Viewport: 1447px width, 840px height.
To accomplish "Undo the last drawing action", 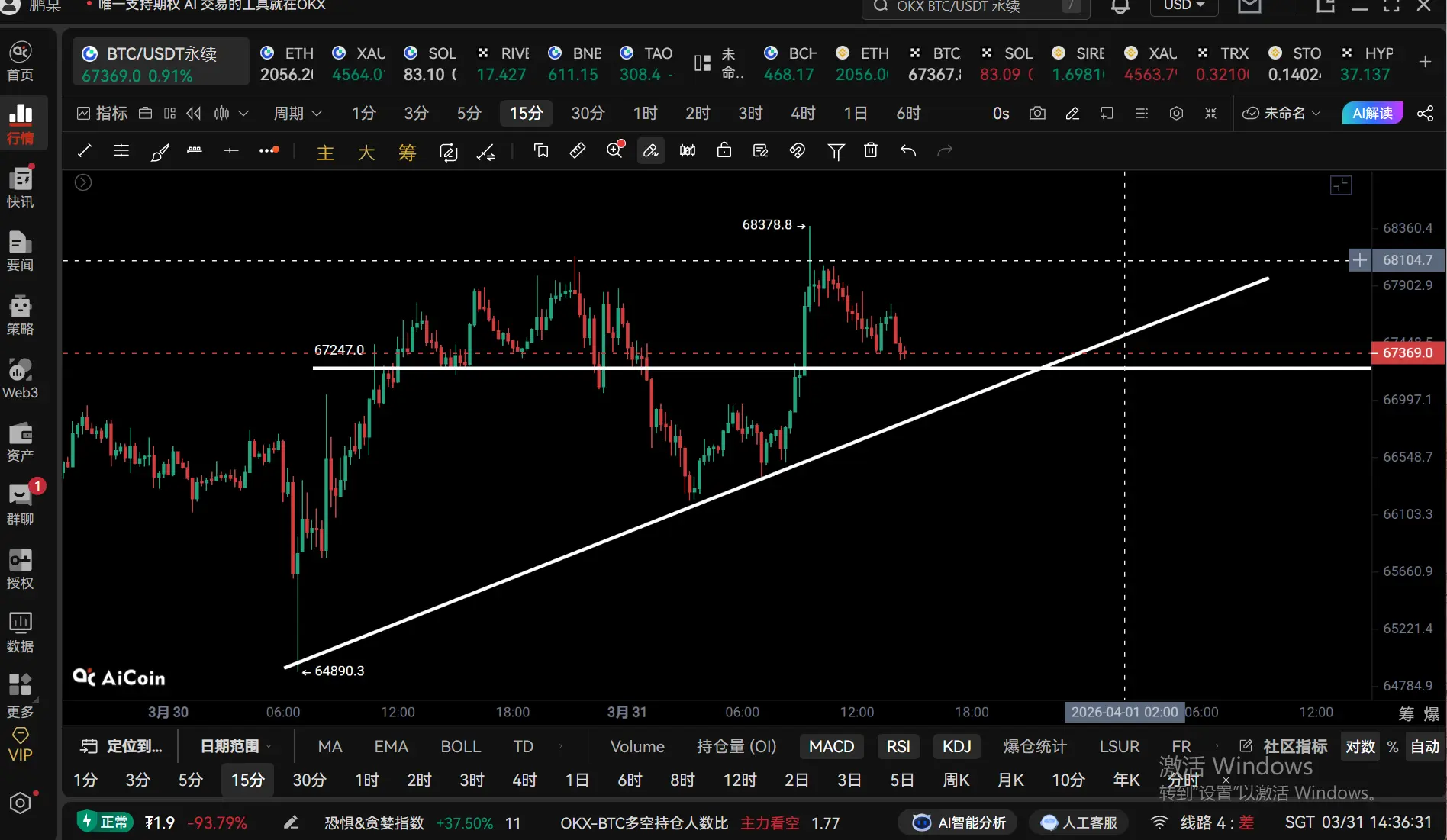I will click(908, 151).
